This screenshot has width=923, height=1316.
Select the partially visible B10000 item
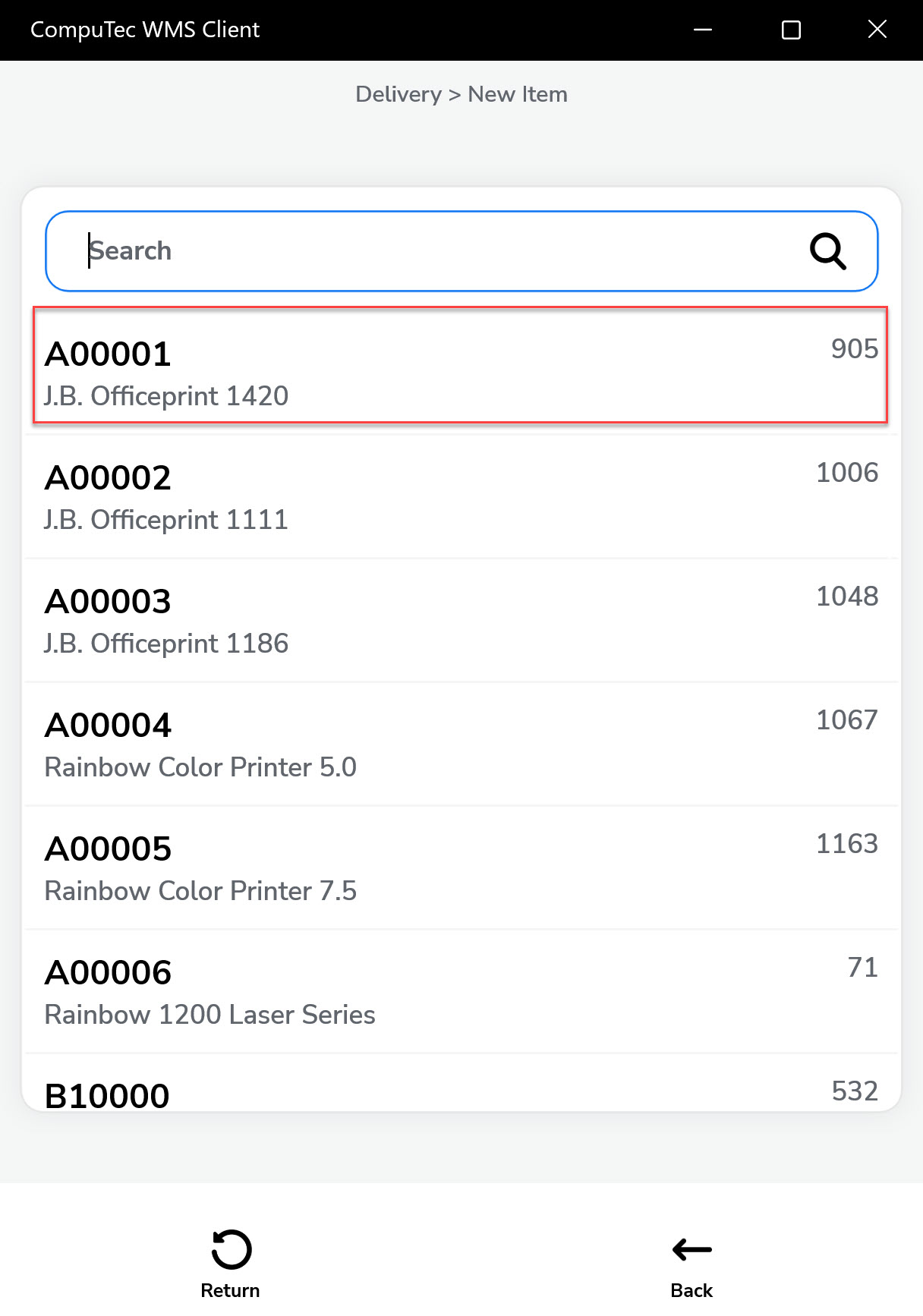pyautogui.click(x=460, y=1093)
